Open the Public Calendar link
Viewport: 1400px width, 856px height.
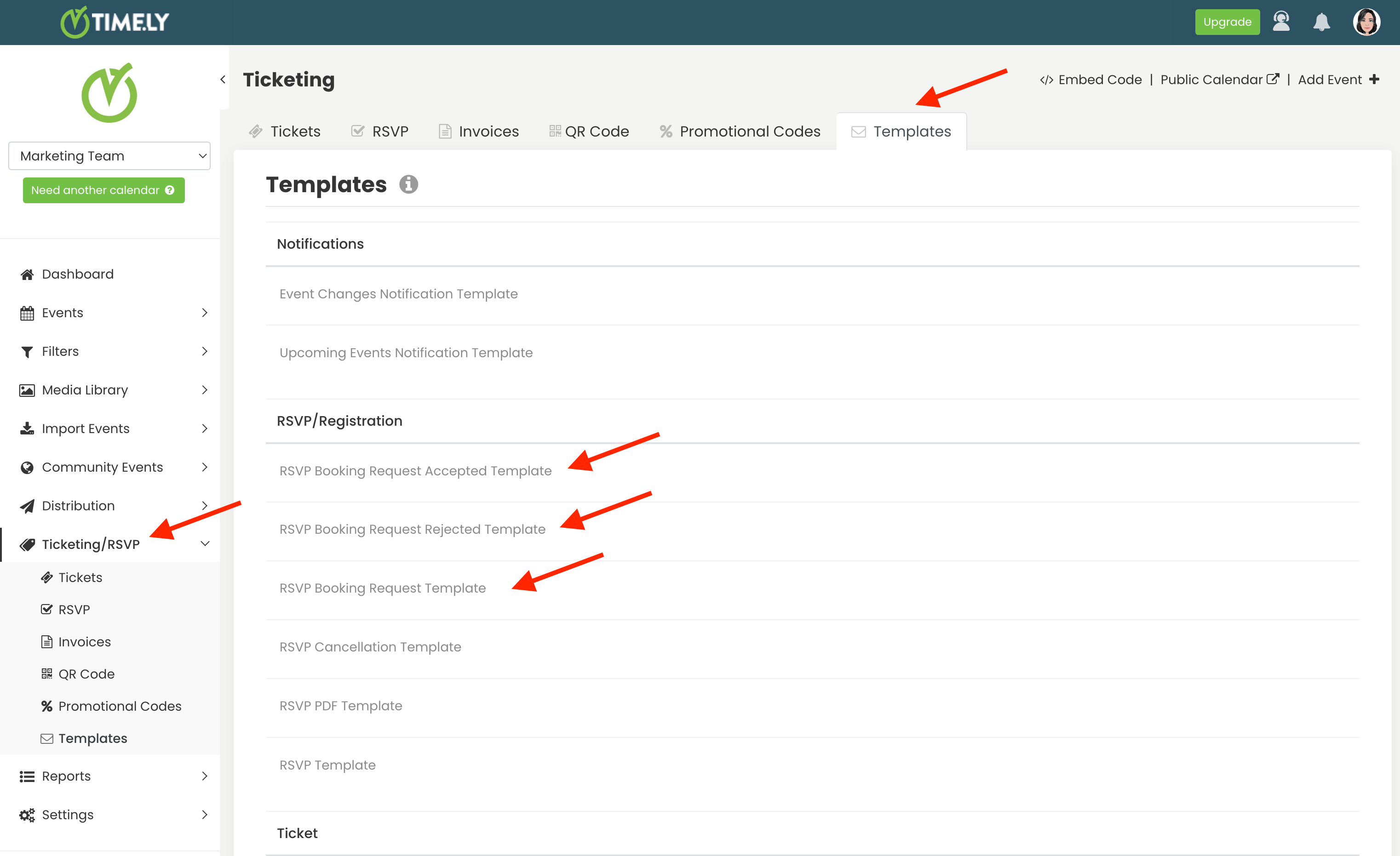click(x=1220, y=80)
